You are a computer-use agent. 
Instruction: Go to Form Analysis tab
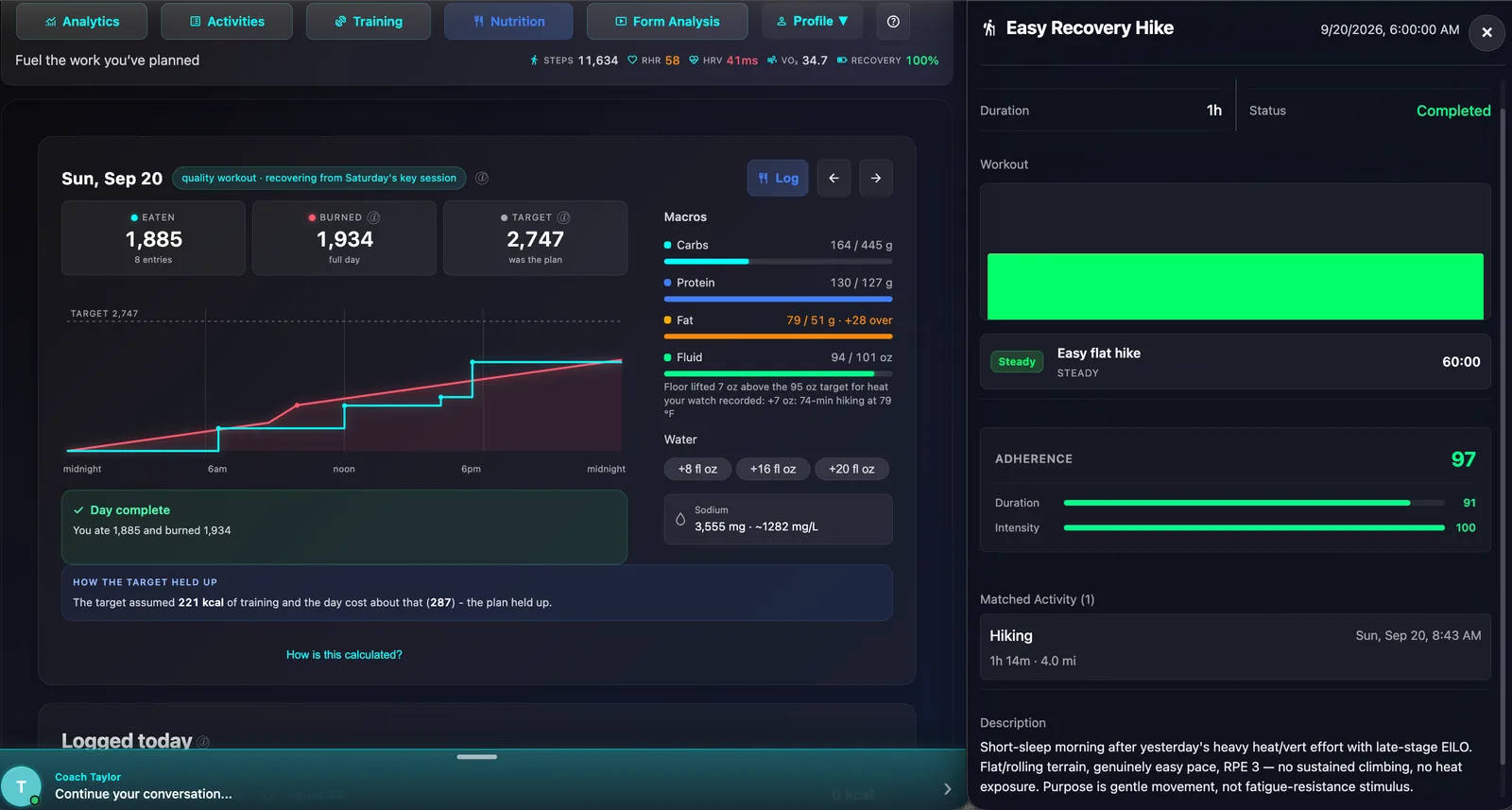click(x=667, y=21)
